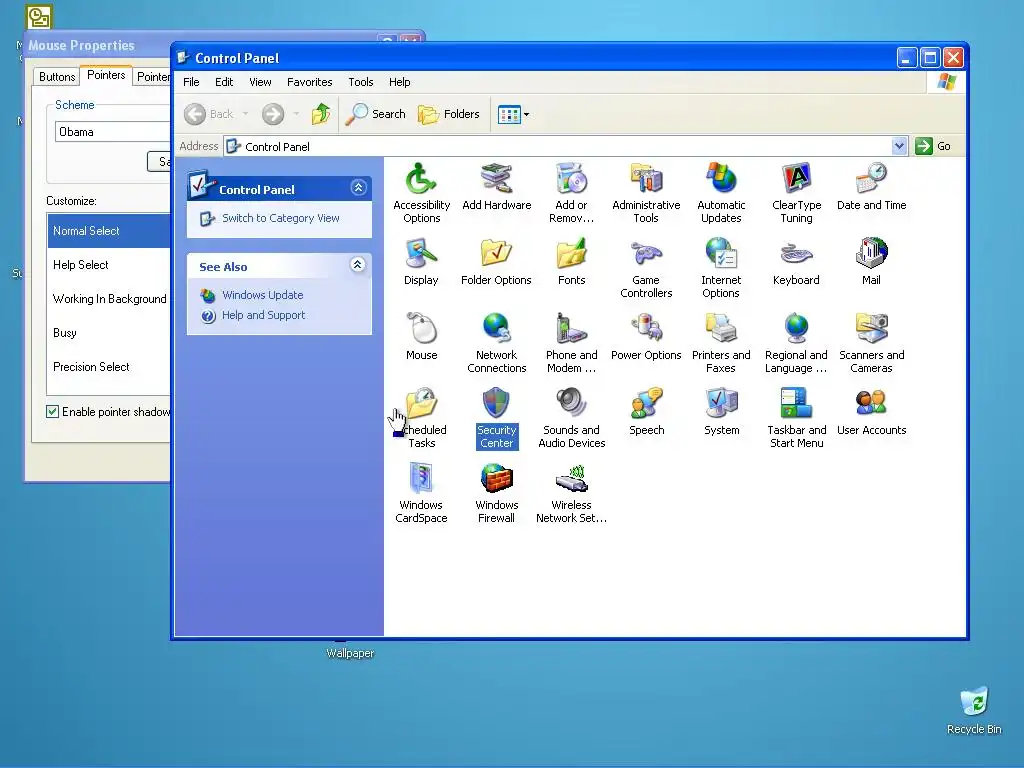Open Network Connections
The width and height of the screenshot is (1024, 768).
click(496, 344)
